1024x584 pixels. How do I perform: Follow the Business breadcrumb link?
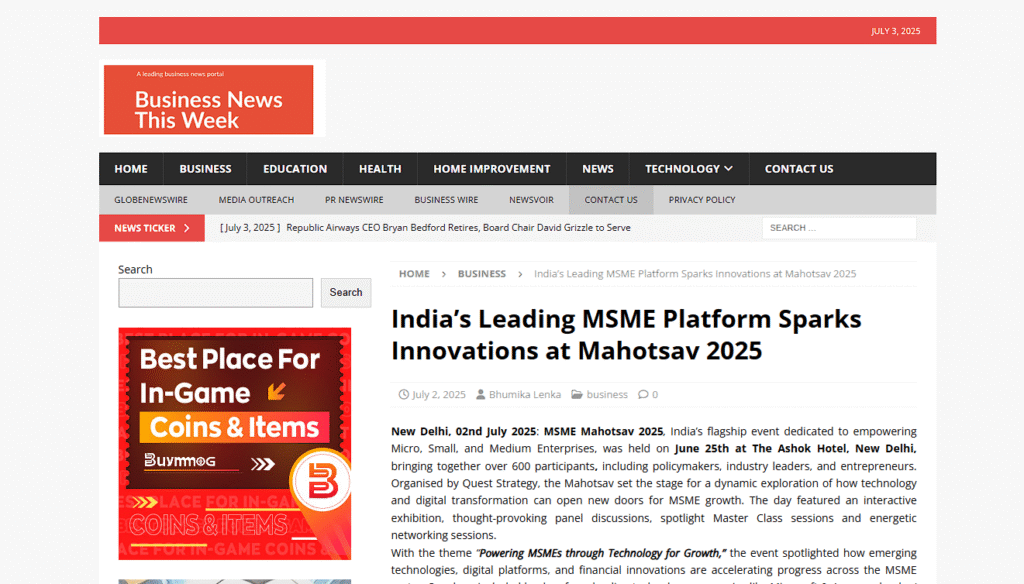[x=482, y=274]
